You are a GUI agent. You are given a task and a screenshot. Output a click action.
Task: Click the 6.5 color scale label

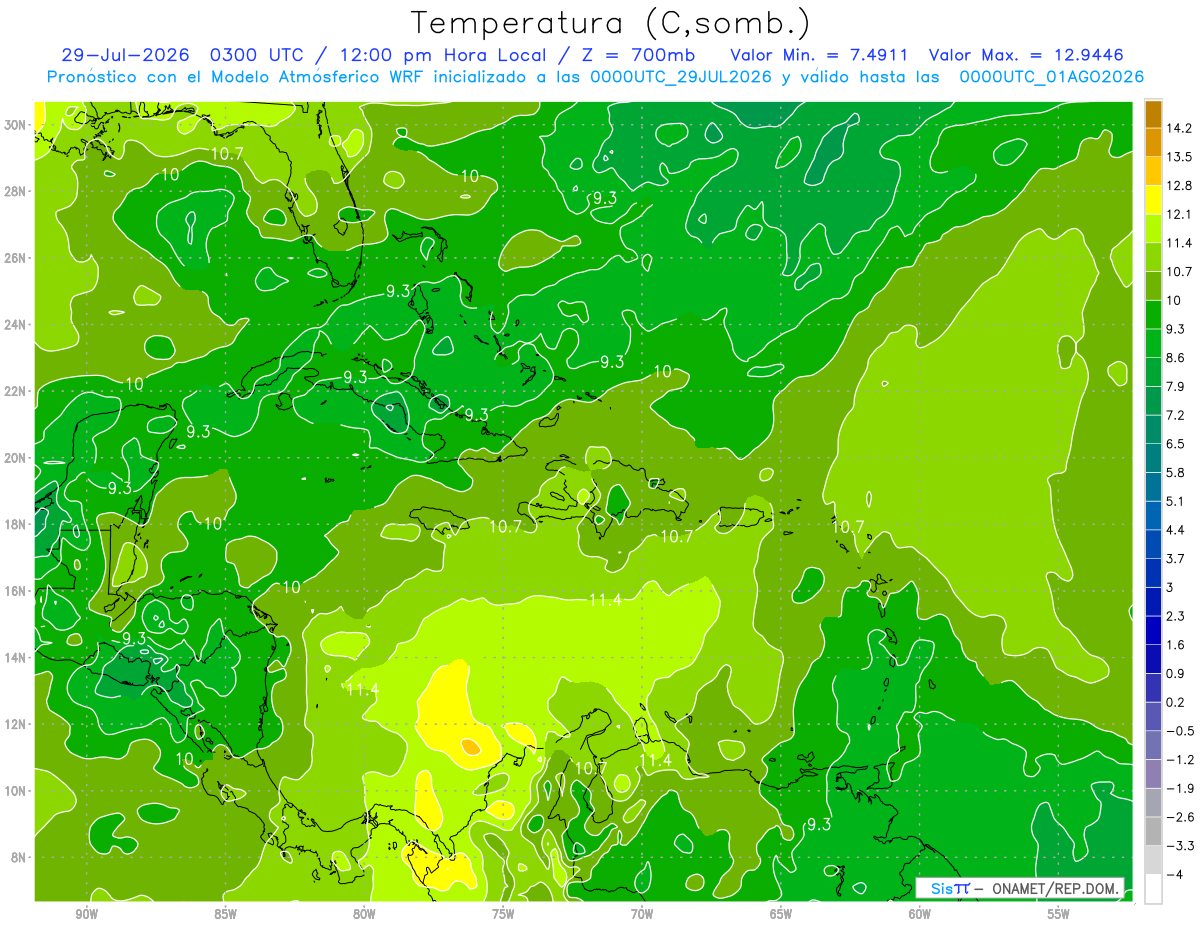click(1177, 444)
